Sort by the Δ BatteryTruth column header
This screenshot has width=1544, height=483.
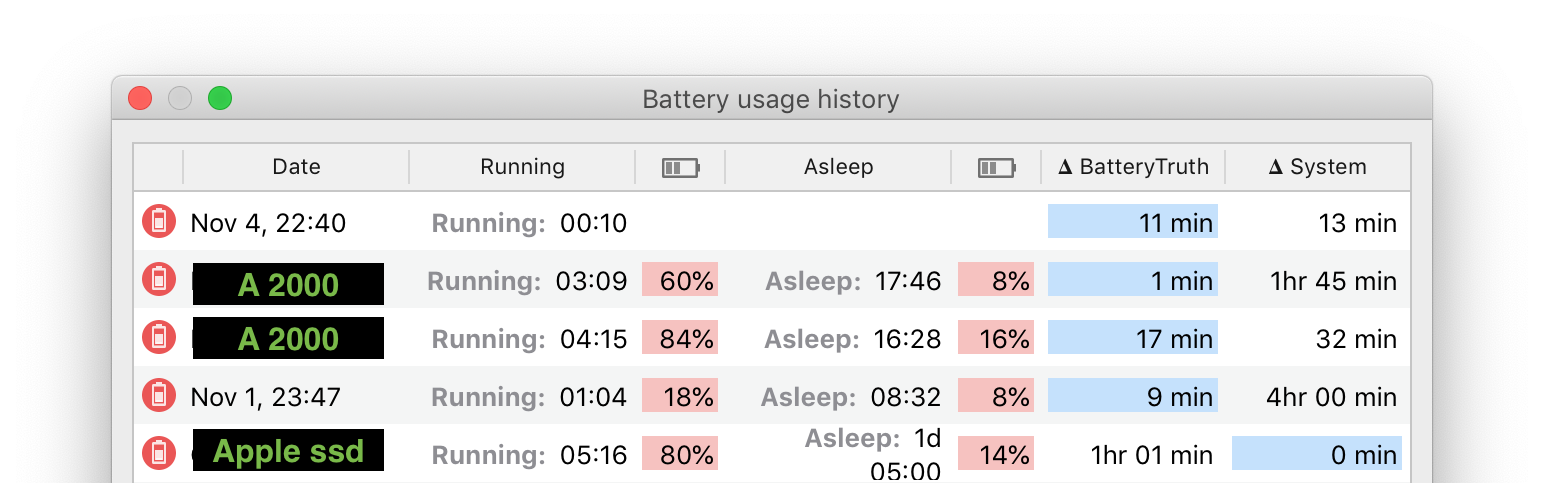coord(1133,167)
